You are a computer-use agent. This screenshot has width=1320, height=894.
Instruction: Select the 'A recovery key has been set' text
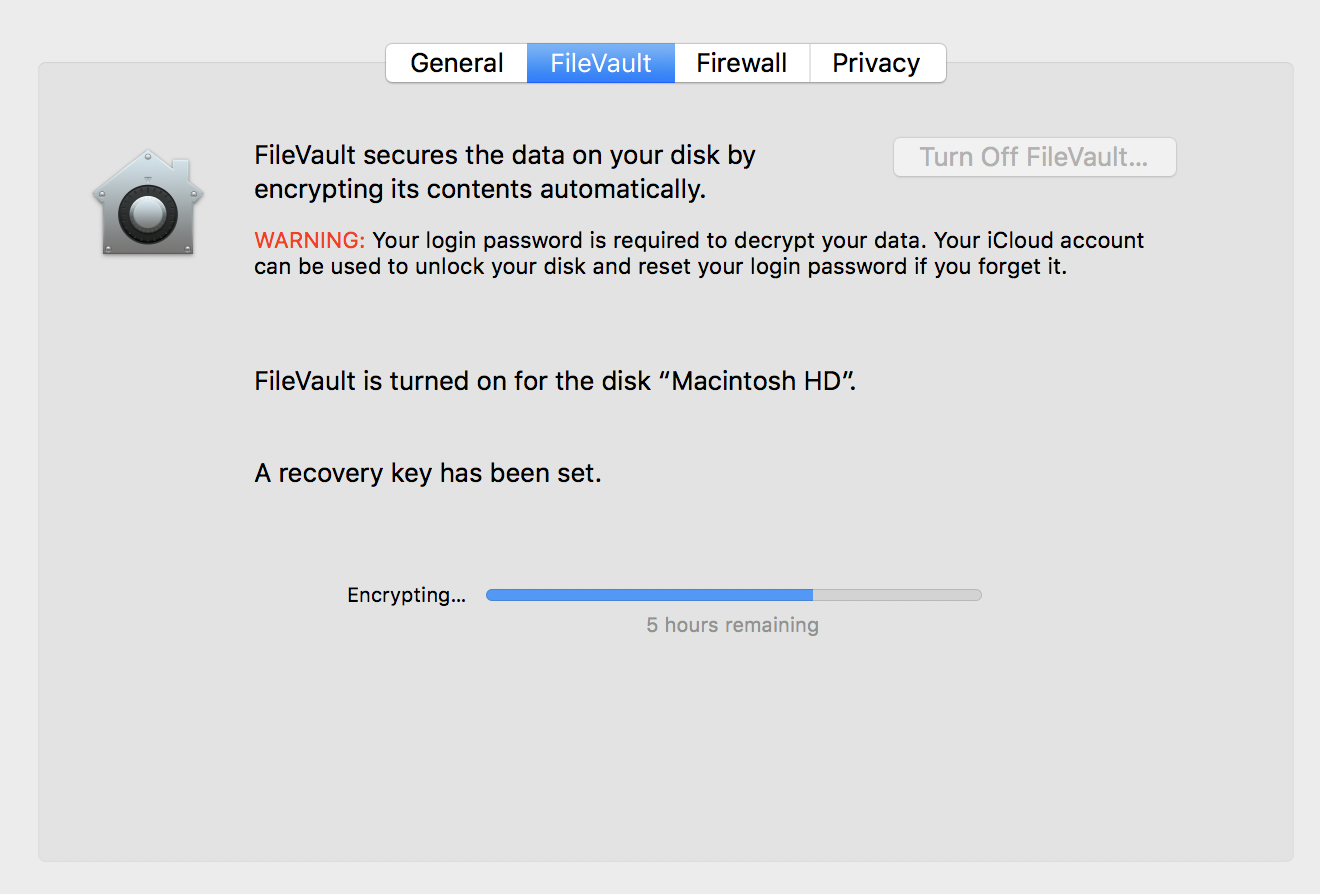427,473
